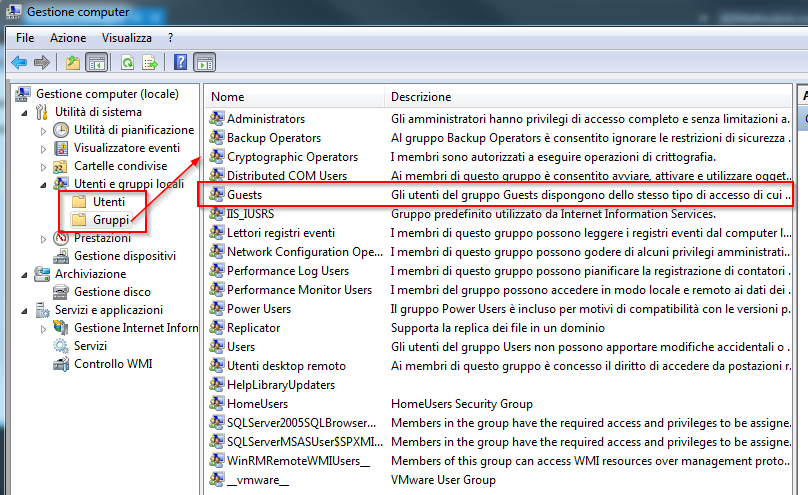808x495 pixels.
Task: Expand the Prestazioni tree node
Action: [x=43, y=238]
